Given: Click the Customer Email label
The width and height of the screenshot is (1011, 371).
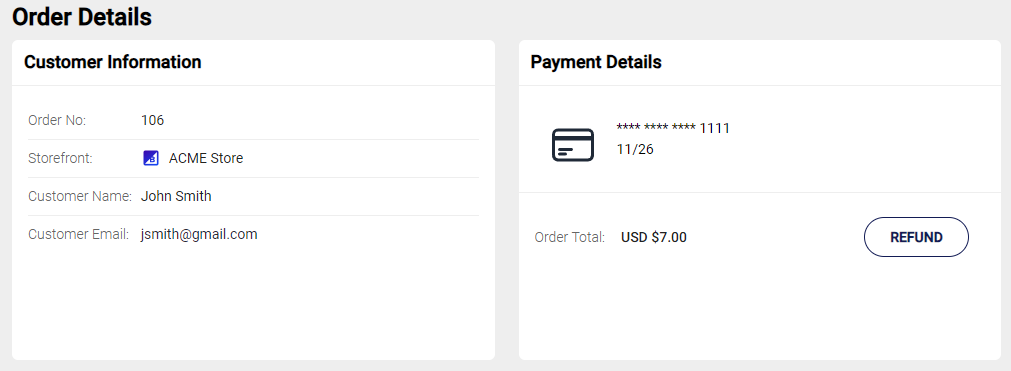Looking at the screenshot, I should coord(79,234).
